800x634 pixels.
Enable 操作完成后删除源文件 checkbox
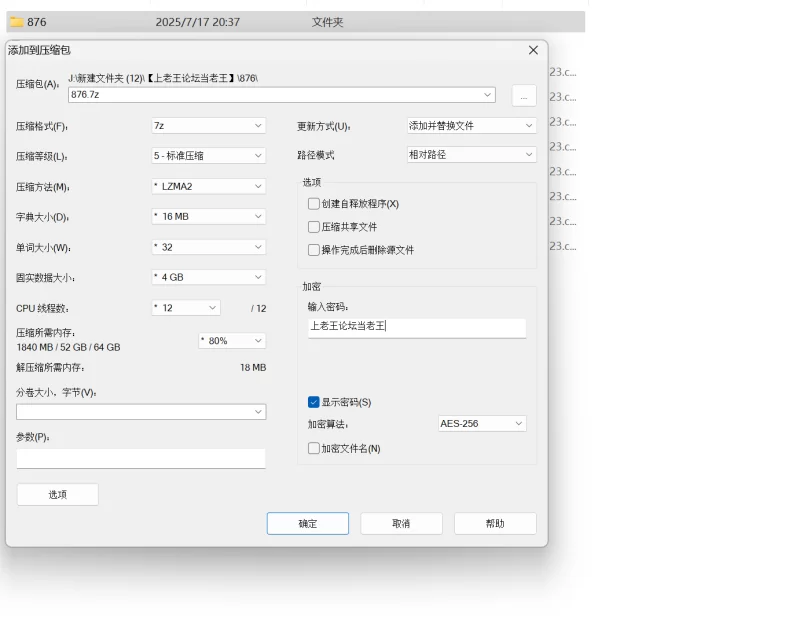(314, 249)
